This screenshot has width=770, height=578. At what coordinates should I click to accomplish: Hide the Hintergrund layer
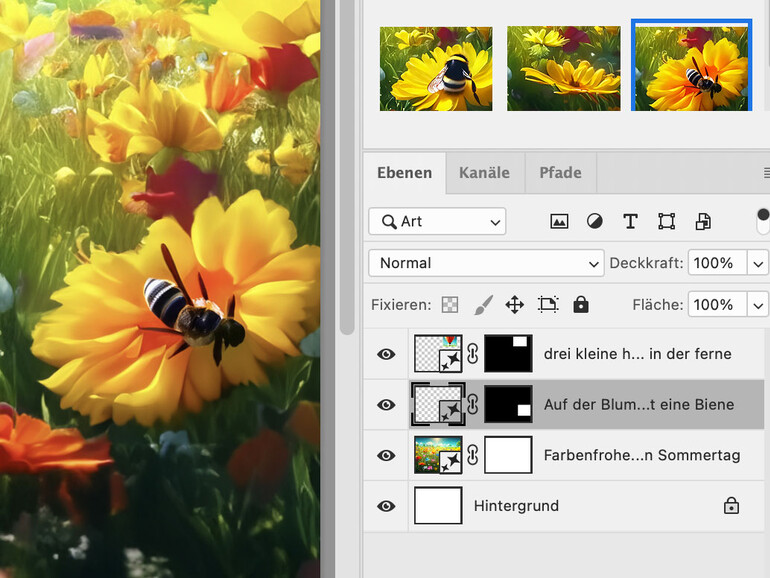pos(386,506)
